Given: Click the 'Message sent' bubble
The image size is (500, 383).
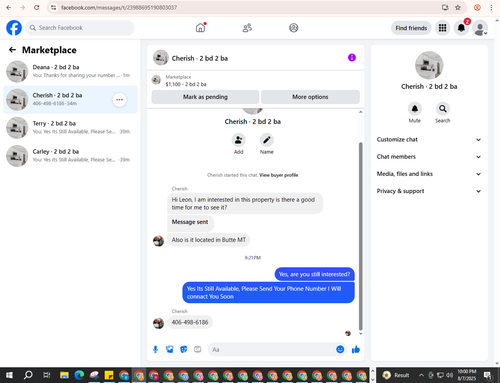Looking at the screenshot, I should click(190, 222).
